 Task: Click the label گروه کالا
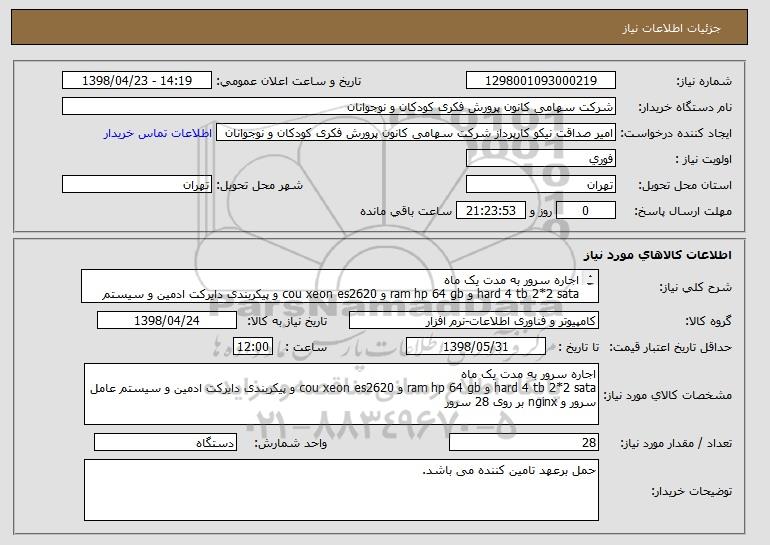[x=708, y=322]
